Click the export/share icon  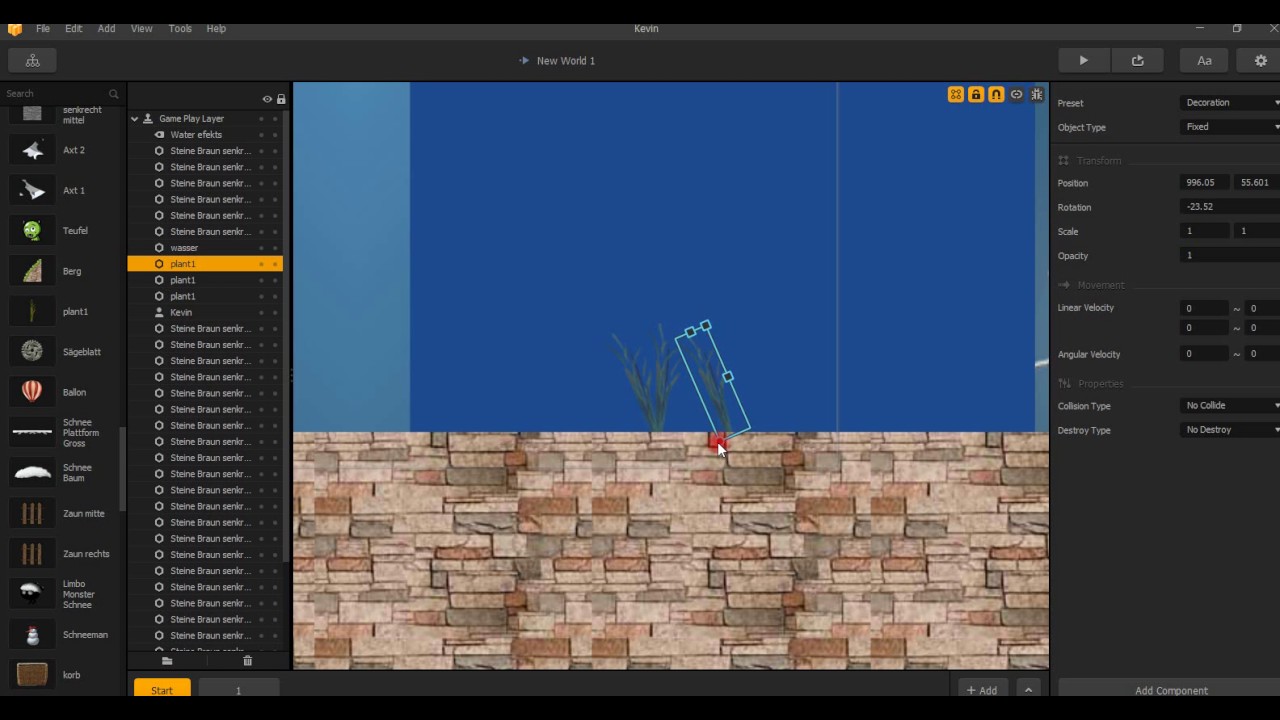pyautogui.click(x=1137, y=61)
